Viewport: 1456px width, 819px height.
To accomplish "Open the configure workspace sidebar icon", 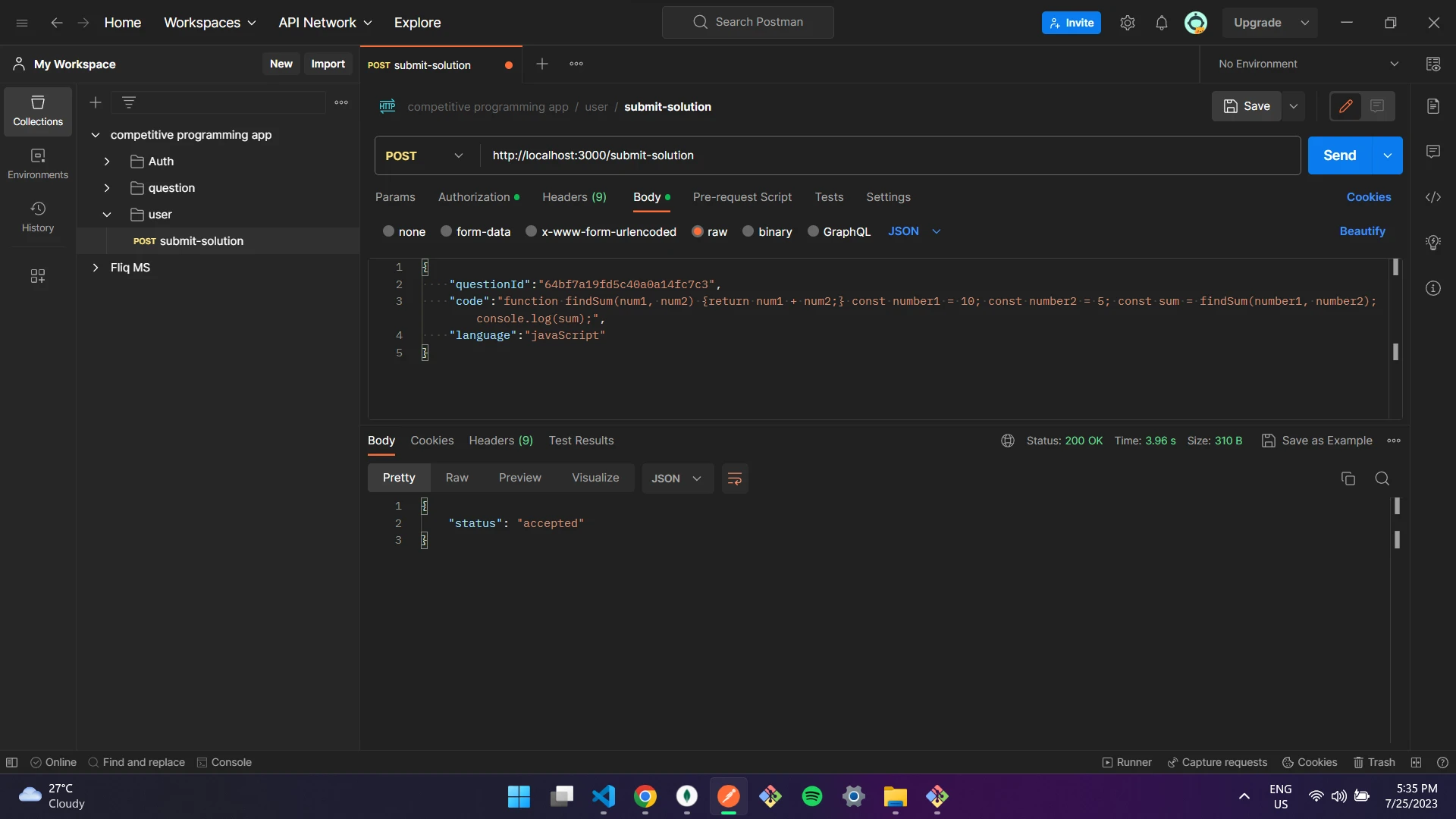I will [38, 276].
